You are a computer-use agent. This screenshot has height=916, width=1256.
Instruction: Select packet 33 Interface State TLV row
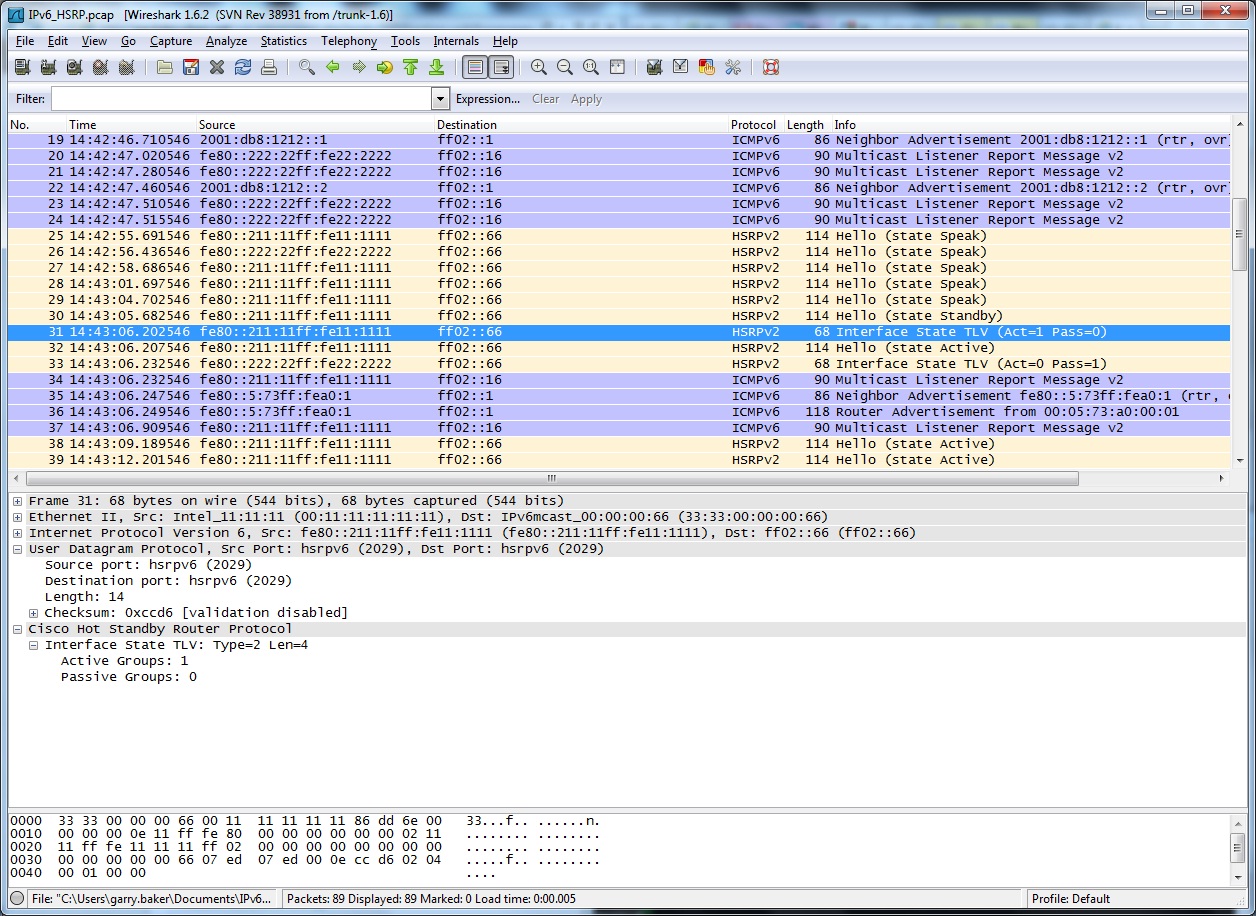click(x=619, y=364)
